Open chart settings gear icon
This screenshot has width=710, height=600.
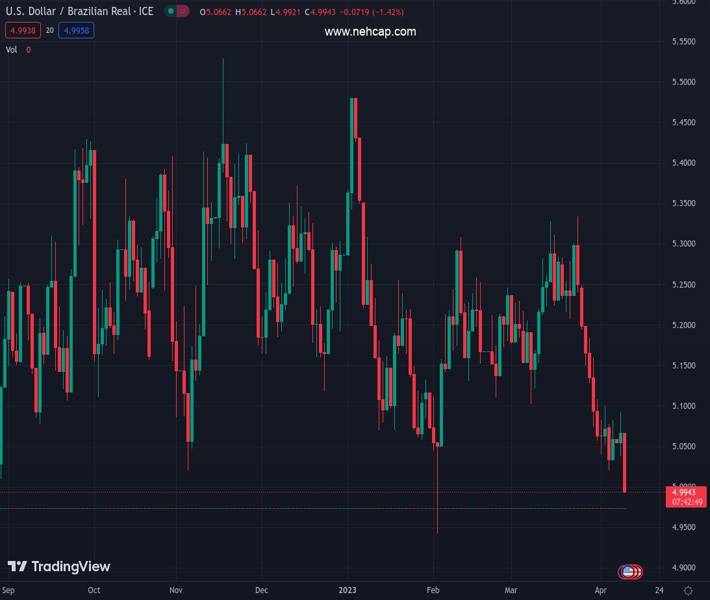(688, 590)
